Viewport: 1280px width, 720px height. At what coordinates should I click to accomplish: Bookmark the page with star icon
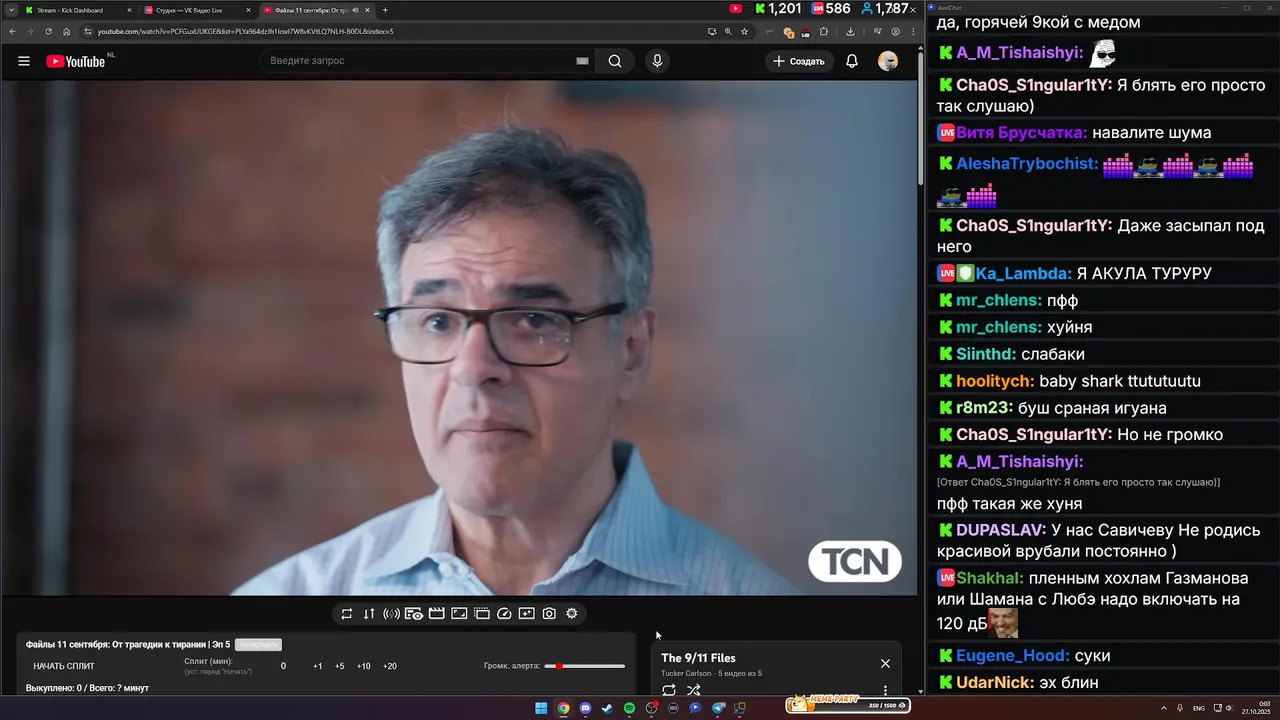coord(744,31)
